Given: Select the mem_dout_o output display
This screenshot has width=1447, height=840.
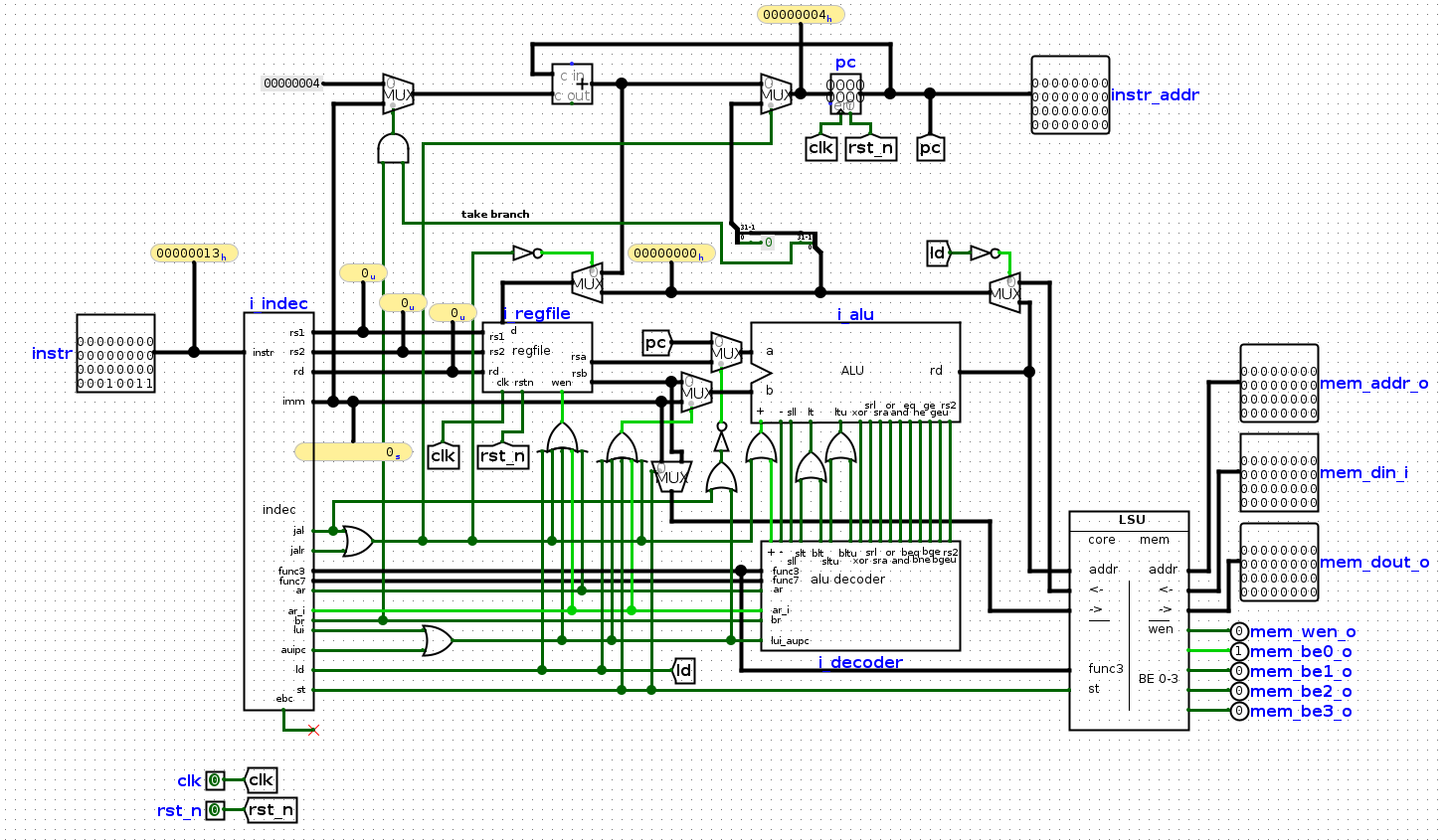Looking at the screenshot, I should click(1279, 562).
